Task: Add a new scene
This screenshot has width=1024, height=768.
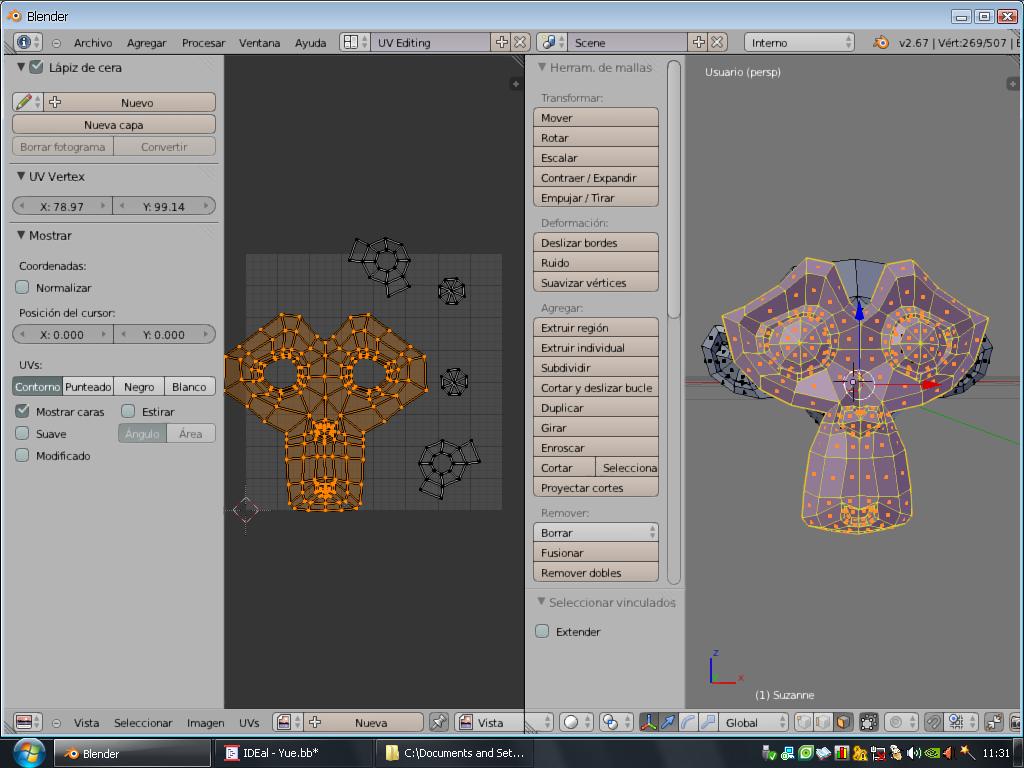Action: (x=699, y=42)
